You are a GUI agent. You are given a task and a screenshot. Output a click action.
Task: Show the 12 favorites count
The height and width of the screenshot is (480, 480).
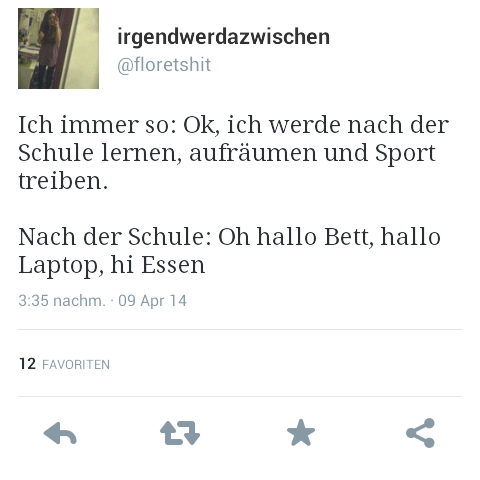27,364
